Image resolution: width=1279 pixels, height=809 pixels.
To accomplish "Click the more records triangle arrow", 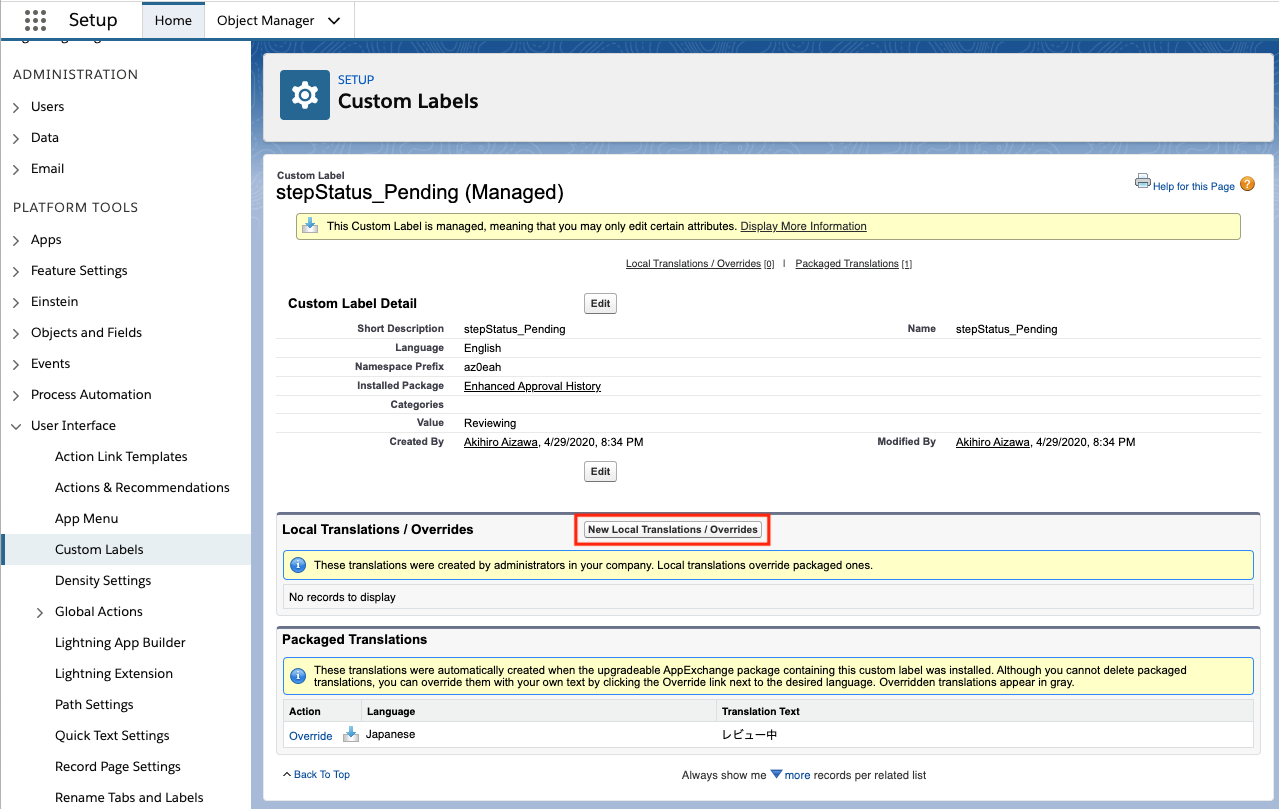I will [776, 774].
